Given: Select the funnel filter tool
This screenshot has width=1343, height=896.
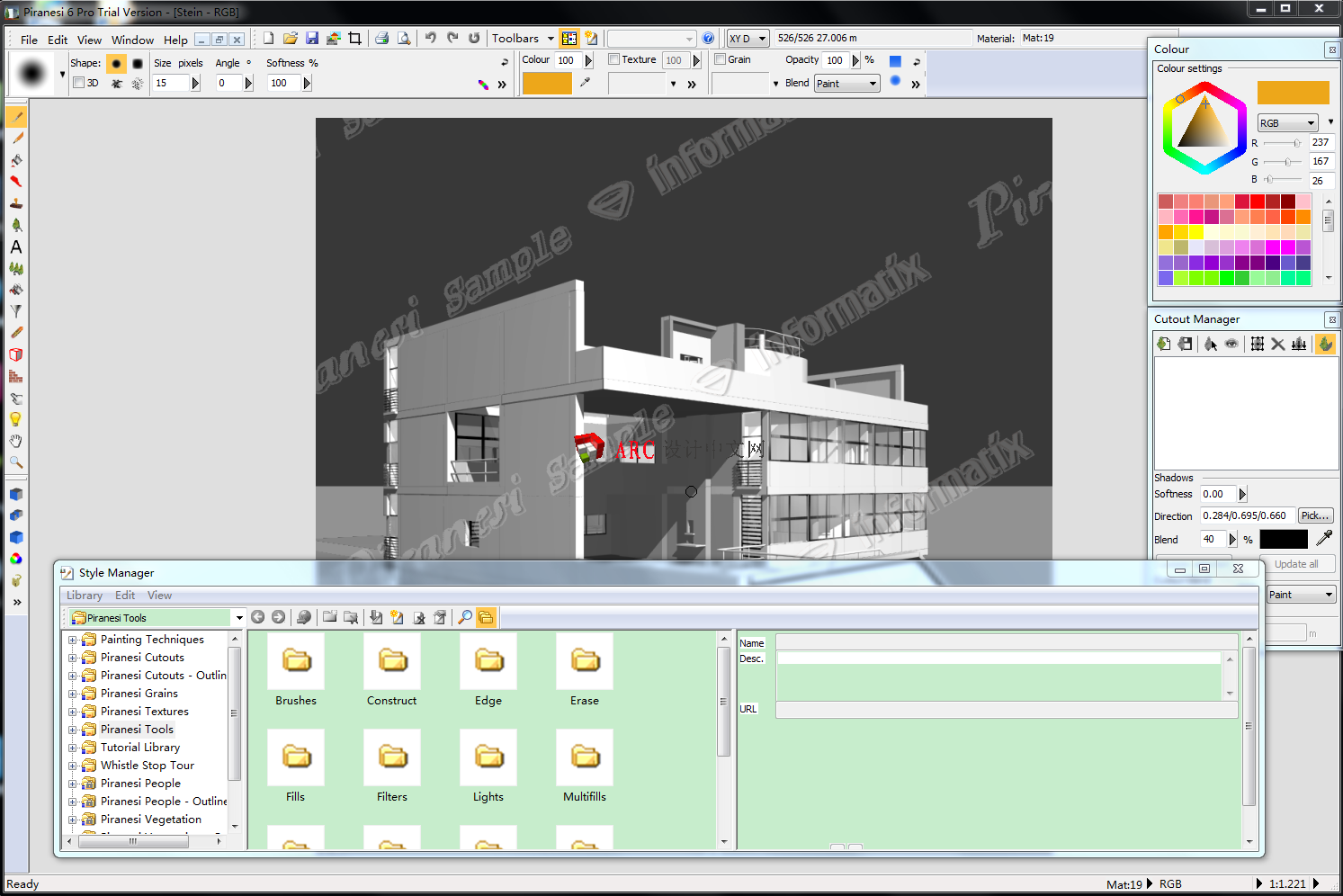Looking at the screenshot, I should click(16, 311).
